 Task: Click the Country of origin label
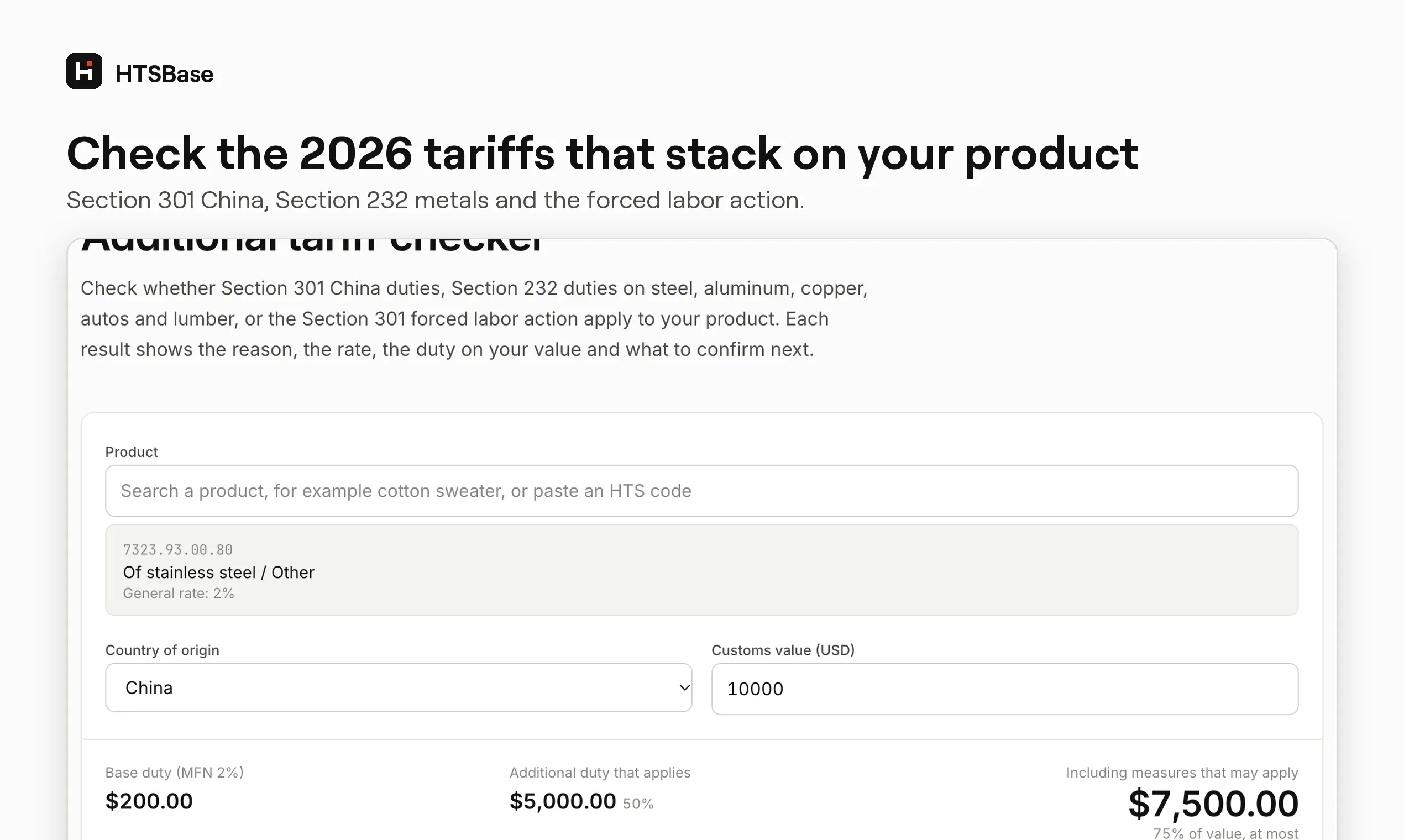(162, 650)
